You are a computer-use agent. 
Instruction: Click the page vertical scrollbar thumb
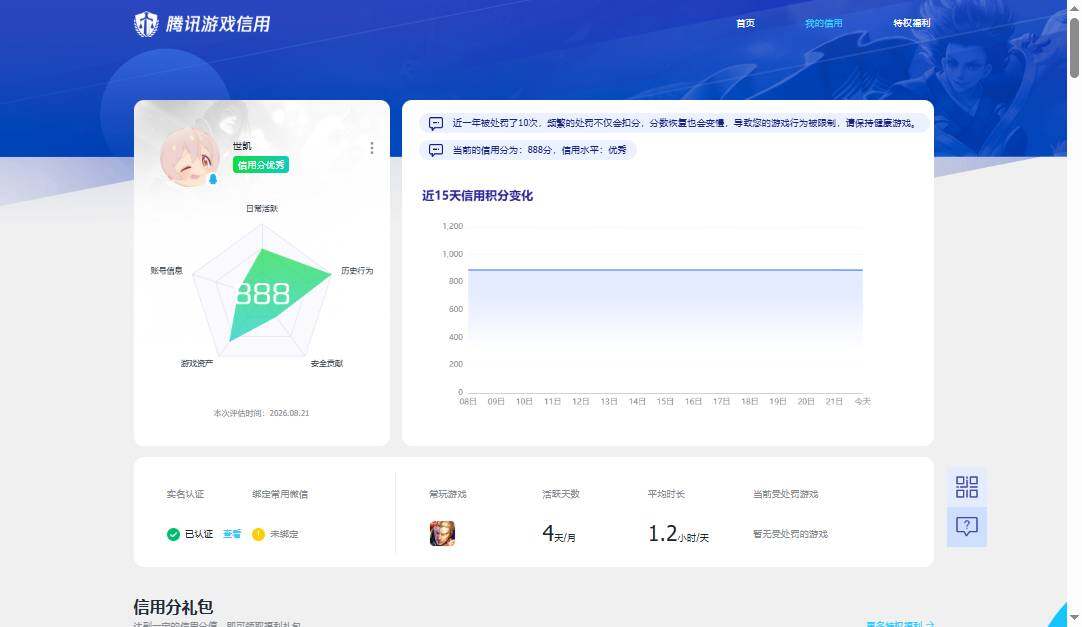pos(1074,48)
